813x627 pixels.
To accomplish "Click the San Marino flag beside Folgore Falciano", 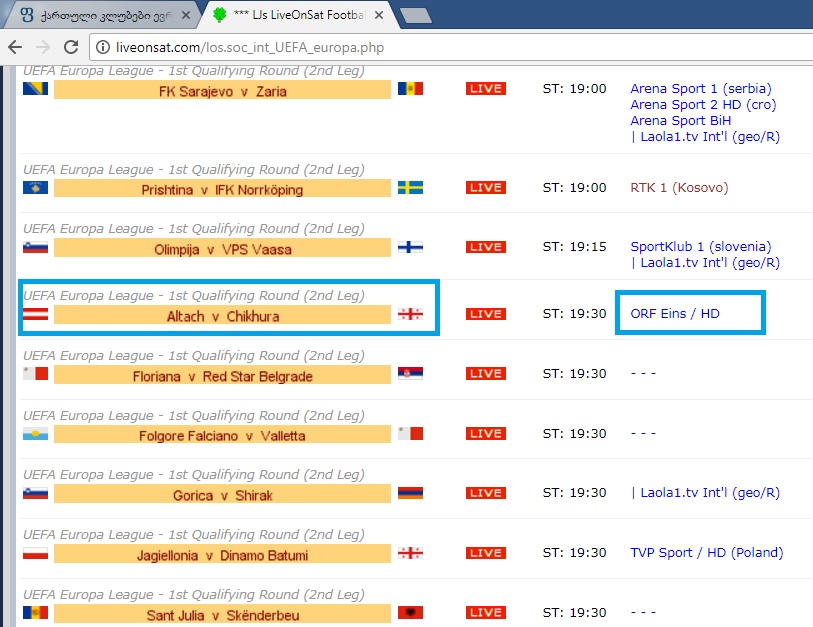I will [35, 434].
